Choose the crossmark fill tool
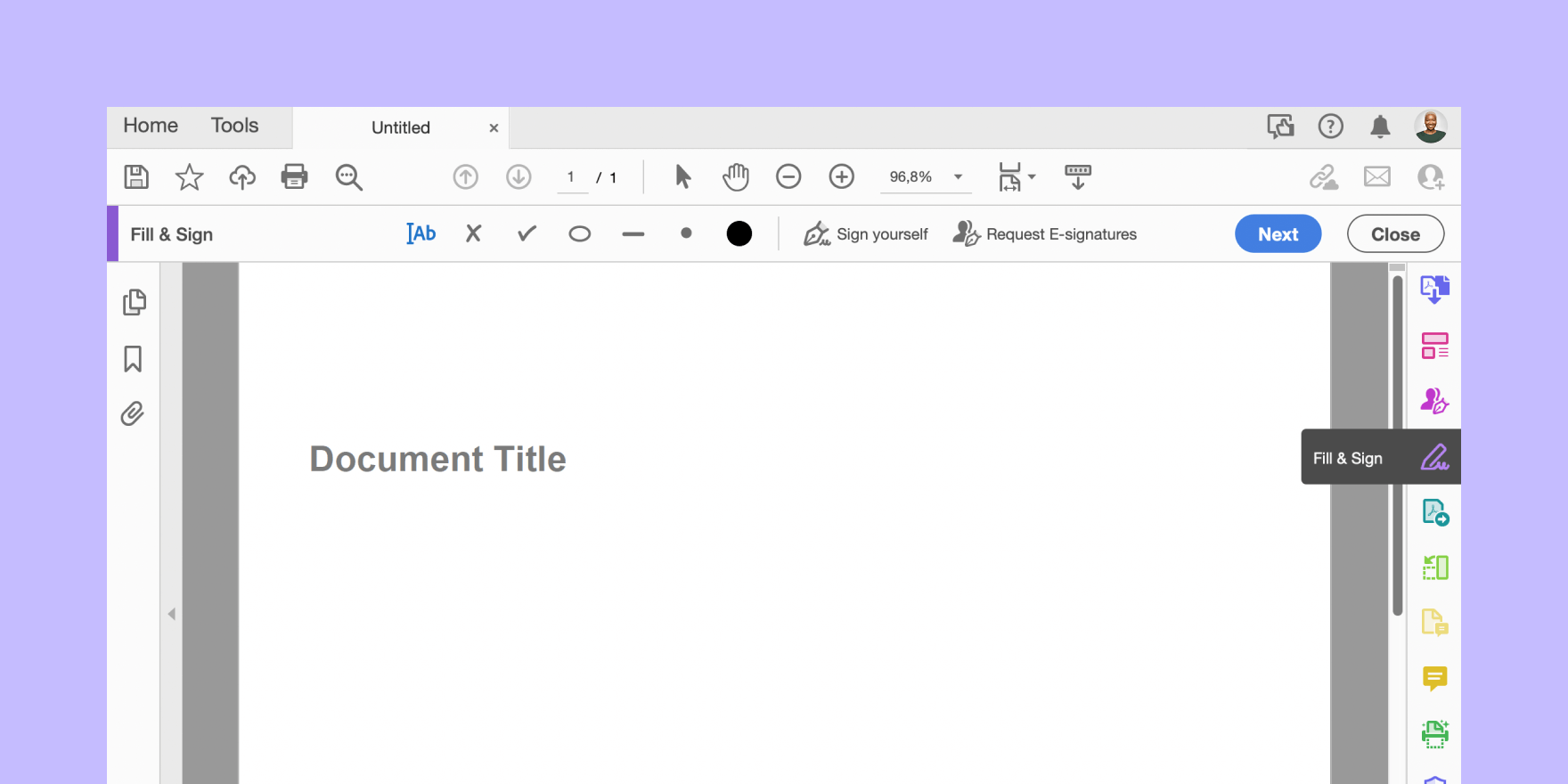Image resolution: width=1568 pixels, height=784 pixels. [473, 233]
